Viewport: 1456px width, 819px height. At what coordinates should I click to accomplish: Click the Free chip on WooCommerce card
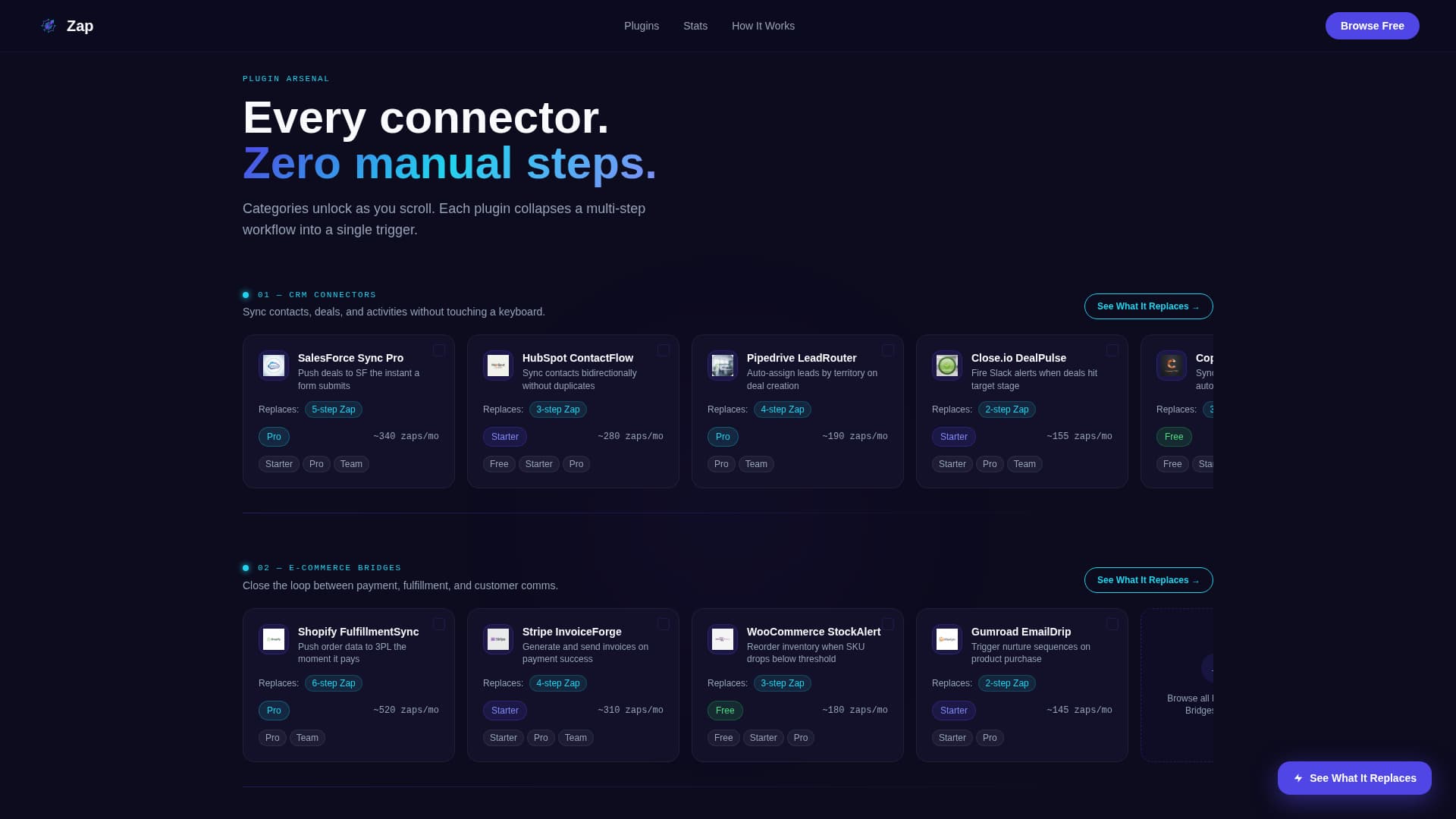723,738
